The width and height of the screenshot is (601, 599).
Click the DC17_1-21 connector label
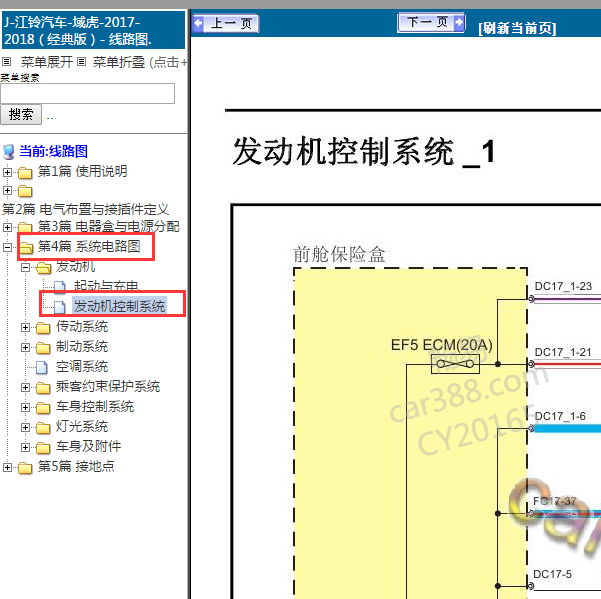tap(563, 352)
